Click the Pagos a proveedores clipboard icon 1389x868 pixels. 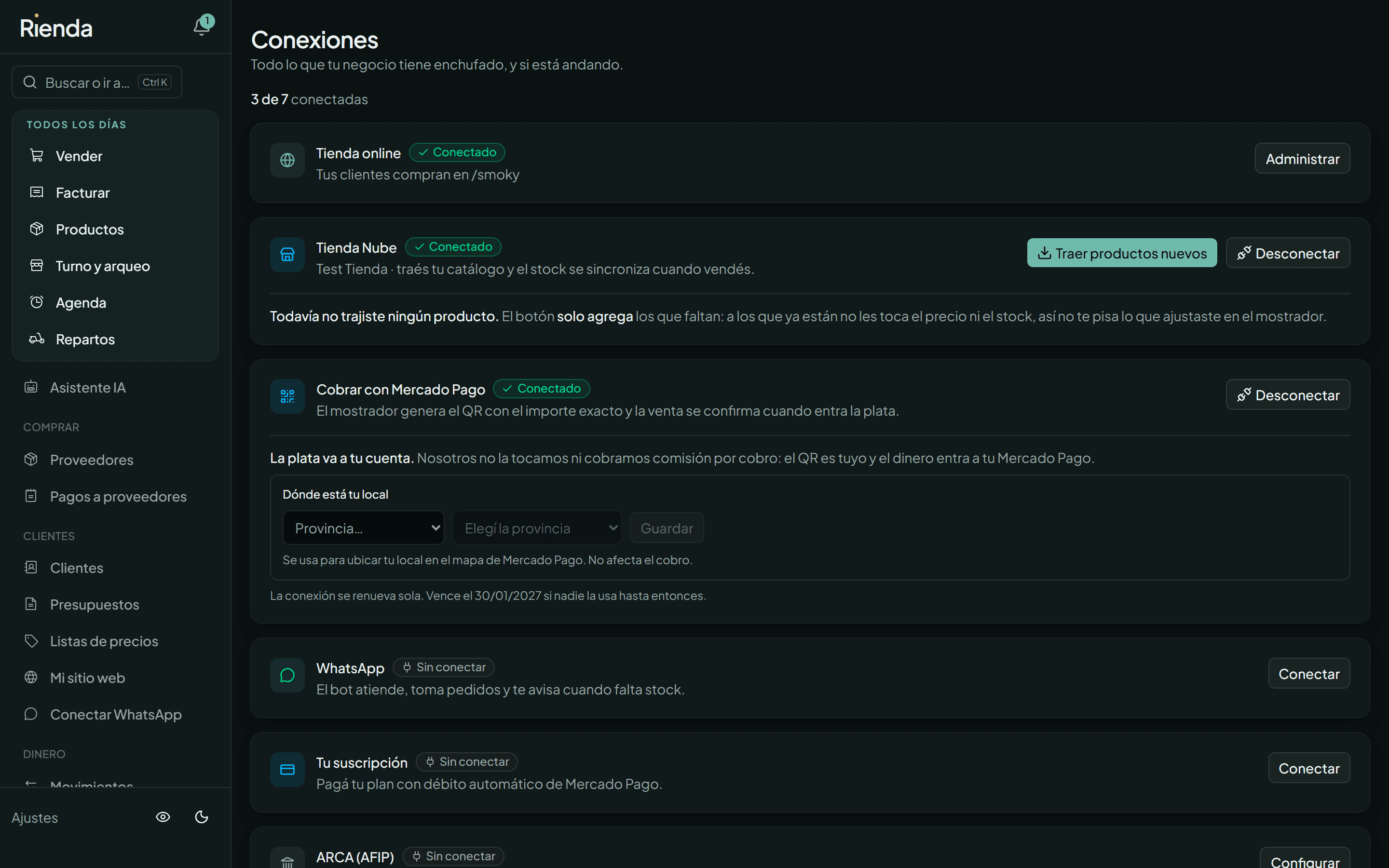pos(31,497)
